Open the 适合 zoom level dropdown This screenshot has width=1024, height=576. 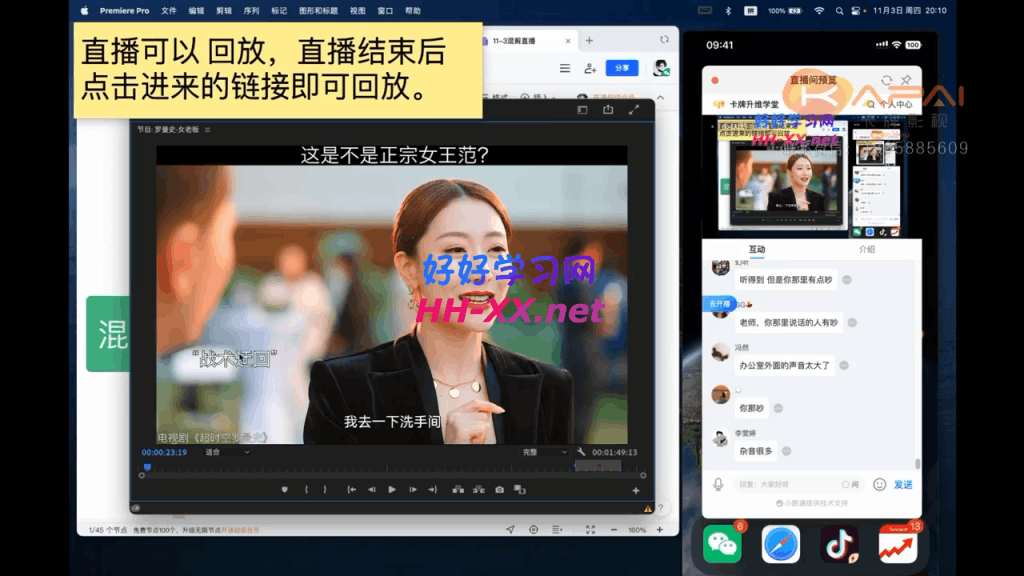point(227,452)
